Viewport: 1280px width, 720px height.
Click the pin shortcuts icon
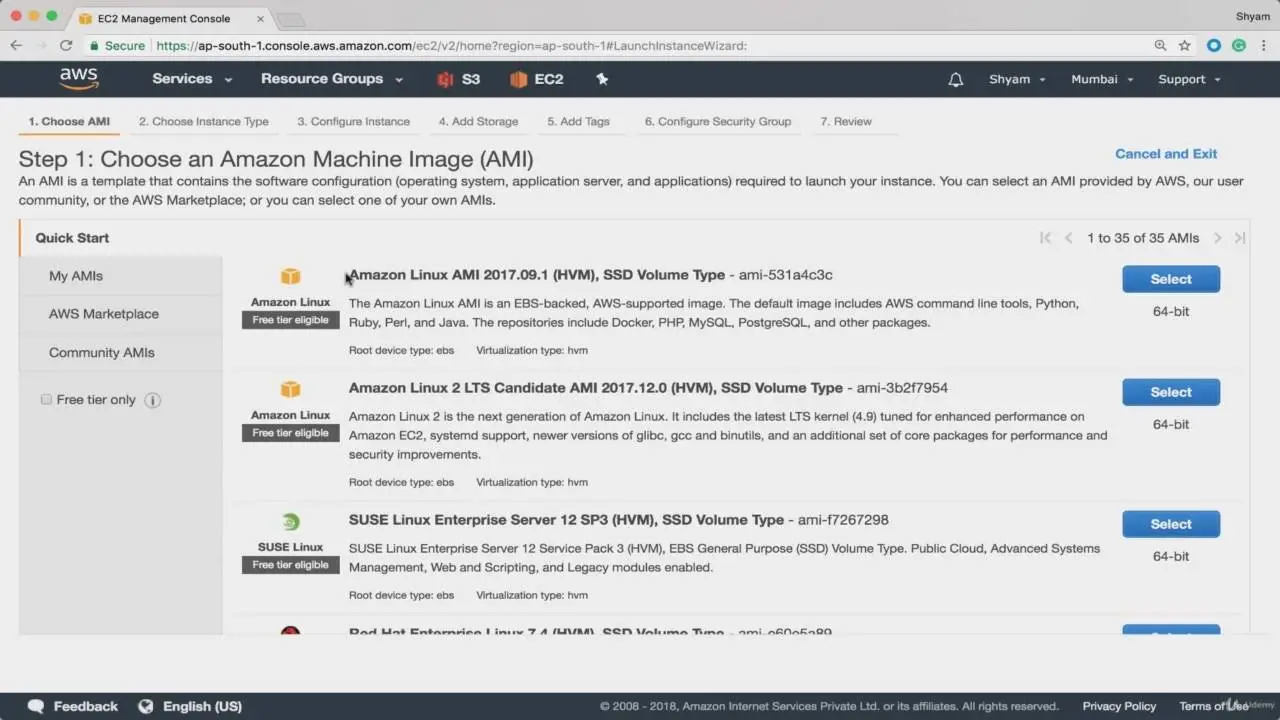coord(602,79)
